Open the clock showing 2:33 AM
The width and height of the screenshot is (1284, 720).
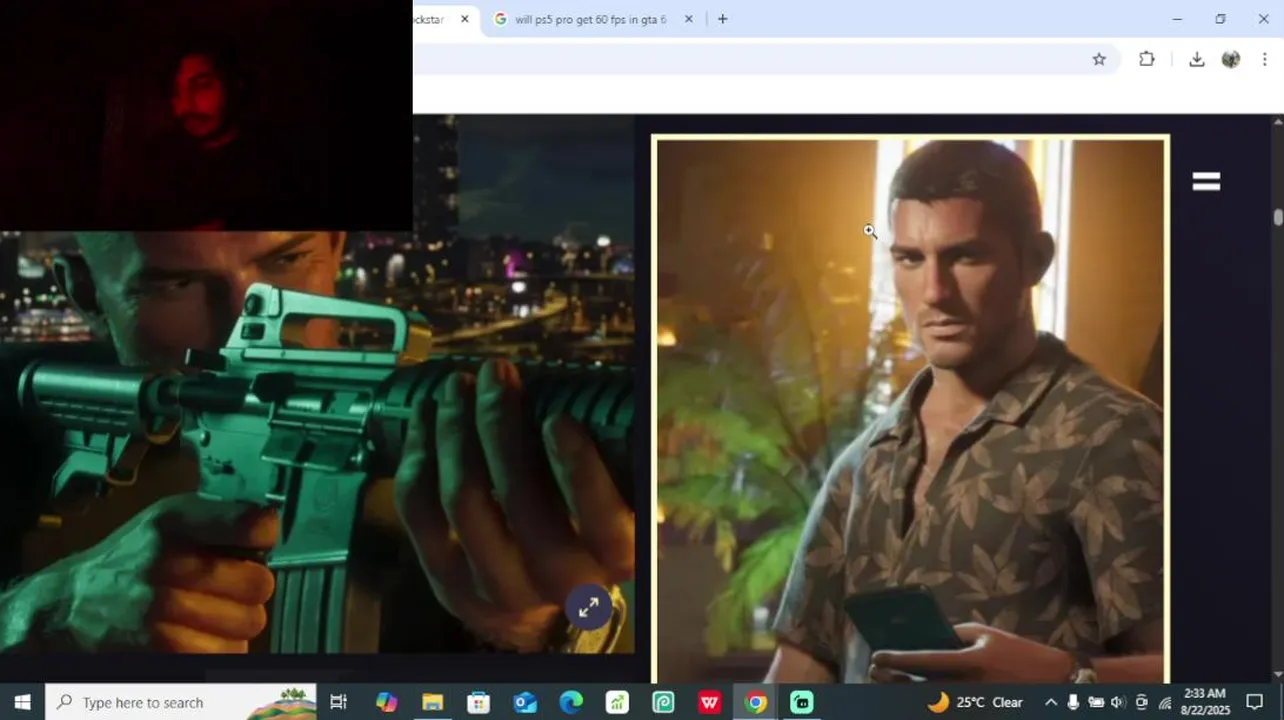[1204, 702]
